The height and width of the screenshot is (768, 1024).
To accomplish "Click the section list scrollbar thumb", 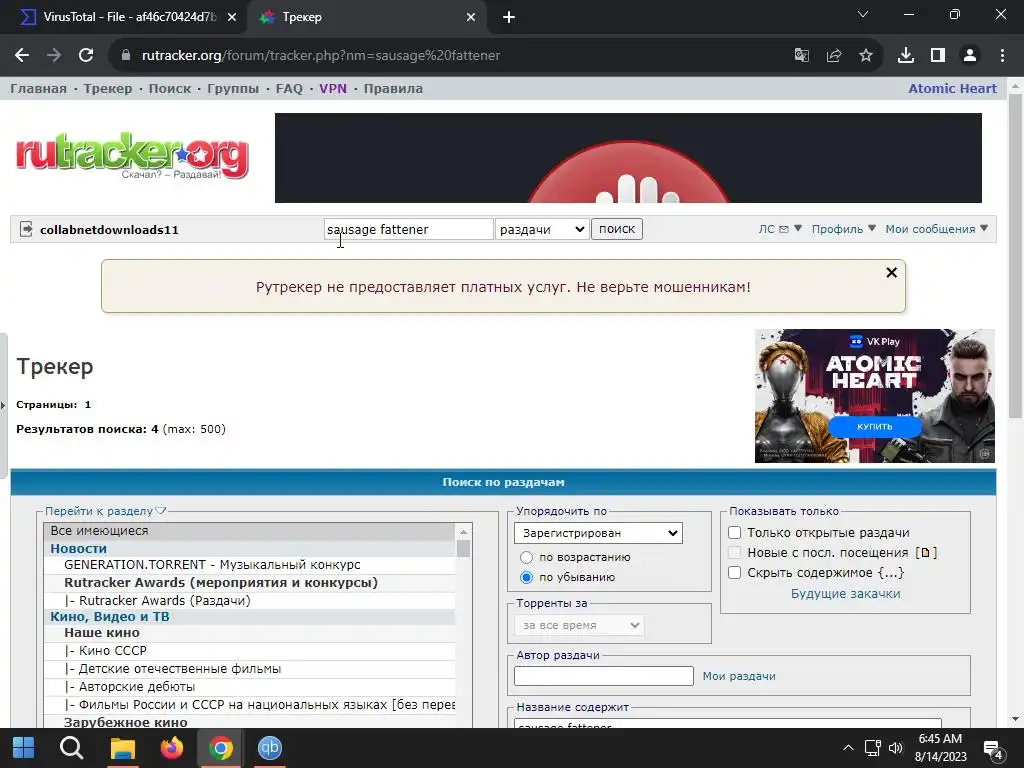I will click(464, 547).
